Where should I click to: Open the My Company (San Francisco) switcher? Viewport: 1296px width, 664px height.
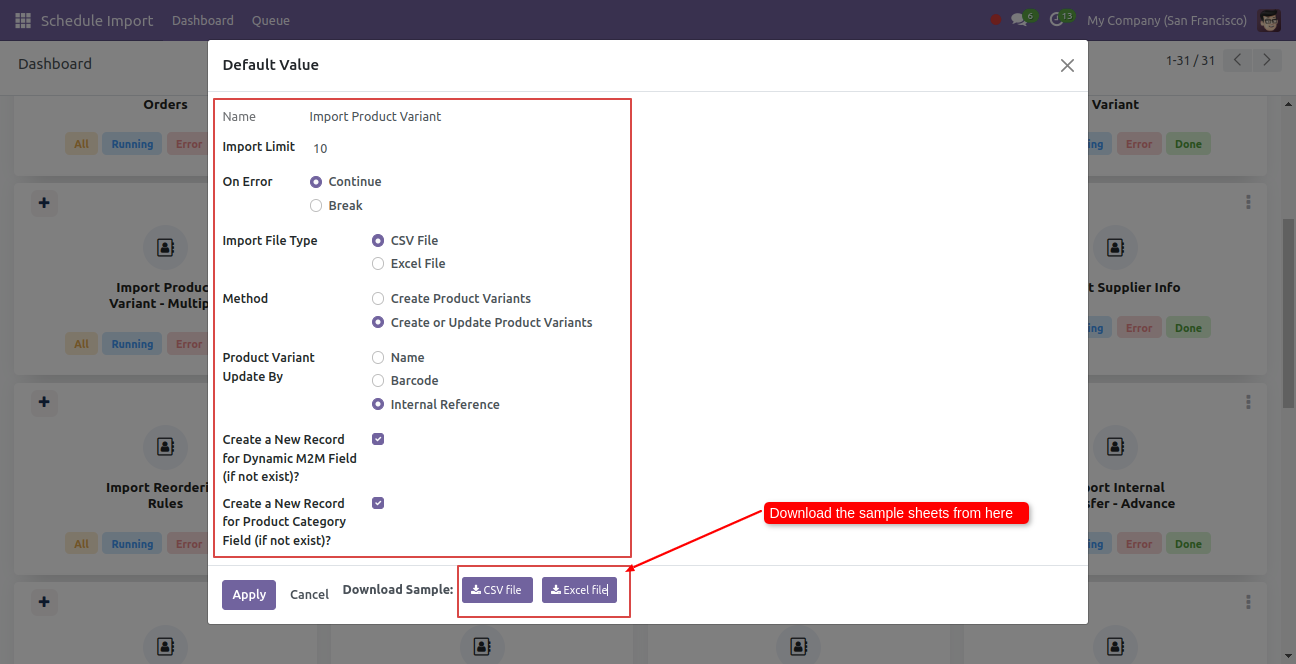click(x=1167, y=20)
